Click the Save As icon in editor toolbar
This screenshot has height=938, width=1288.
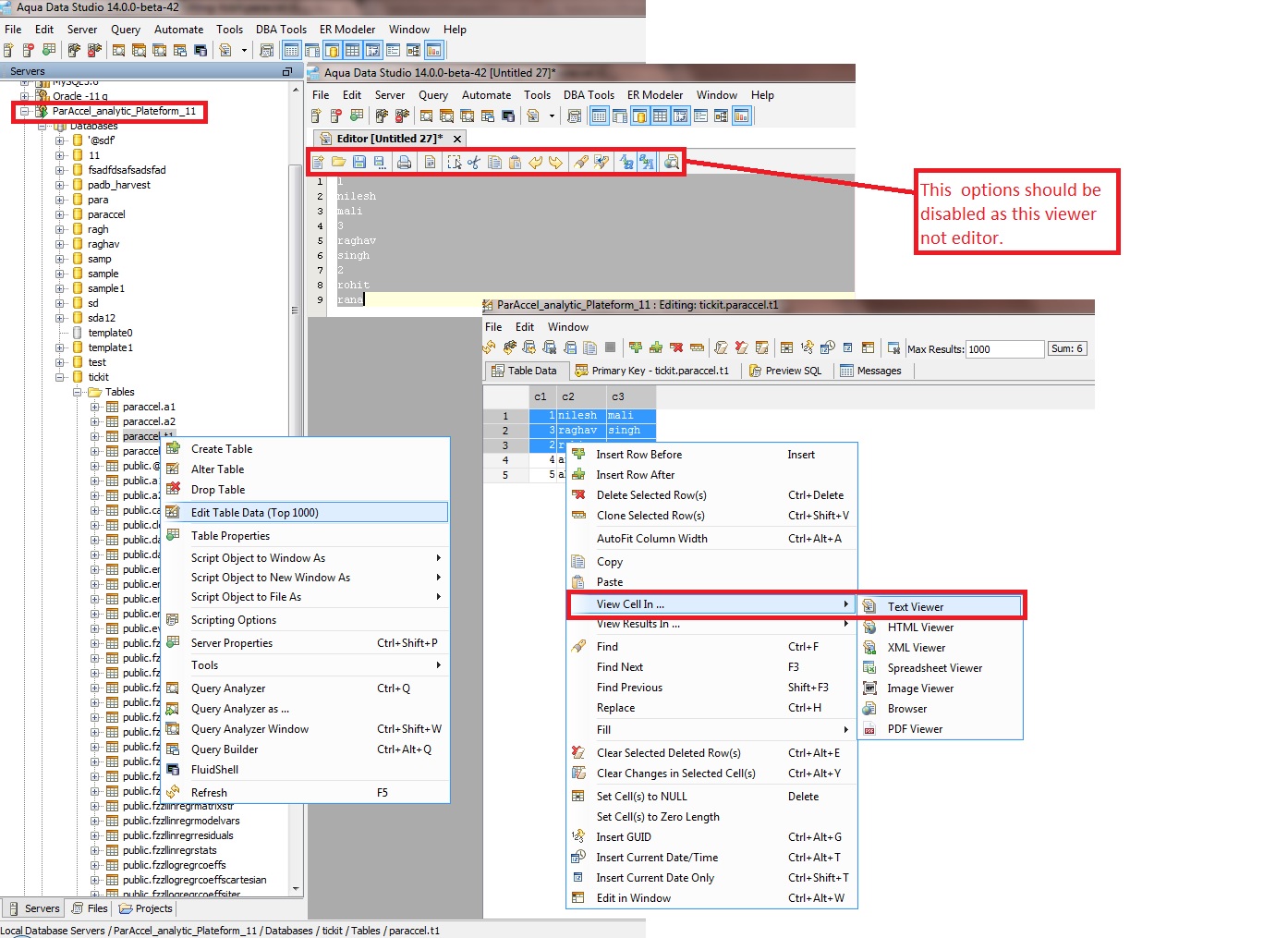[x=380, y=163]
